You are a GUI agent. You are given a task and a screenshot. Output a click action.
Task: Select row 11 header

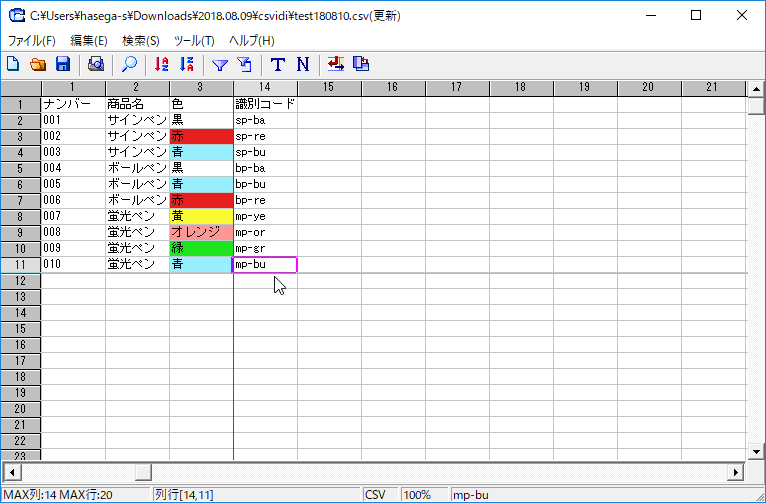(21, 265)
